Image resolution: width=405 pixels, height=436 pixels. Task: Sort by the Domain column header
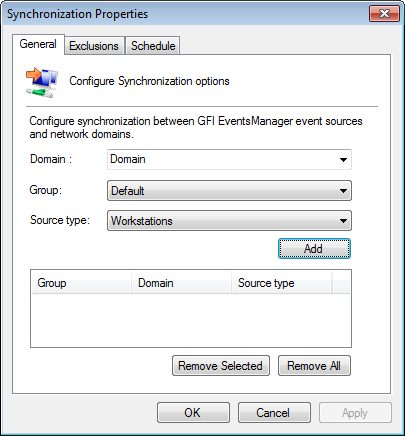181,283
